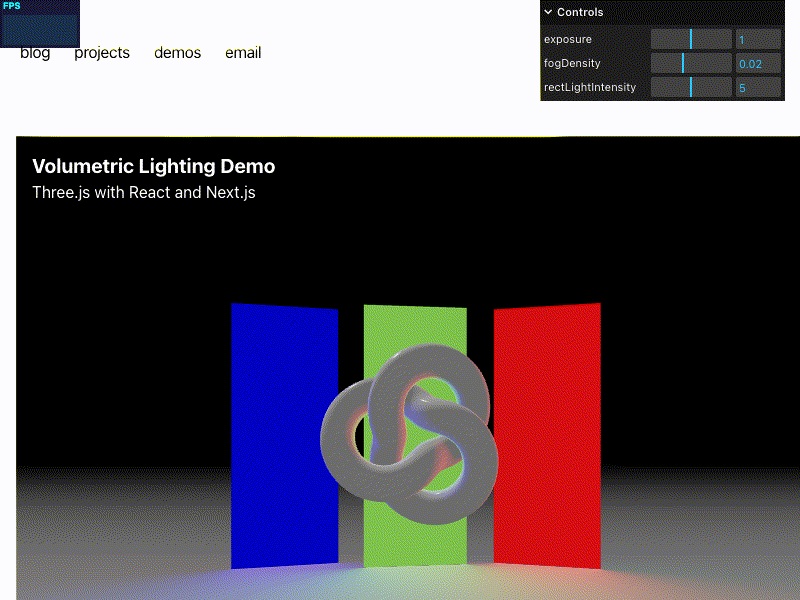
Task: Toggle the FPS stats panel
Action: (x=40, y=23)
